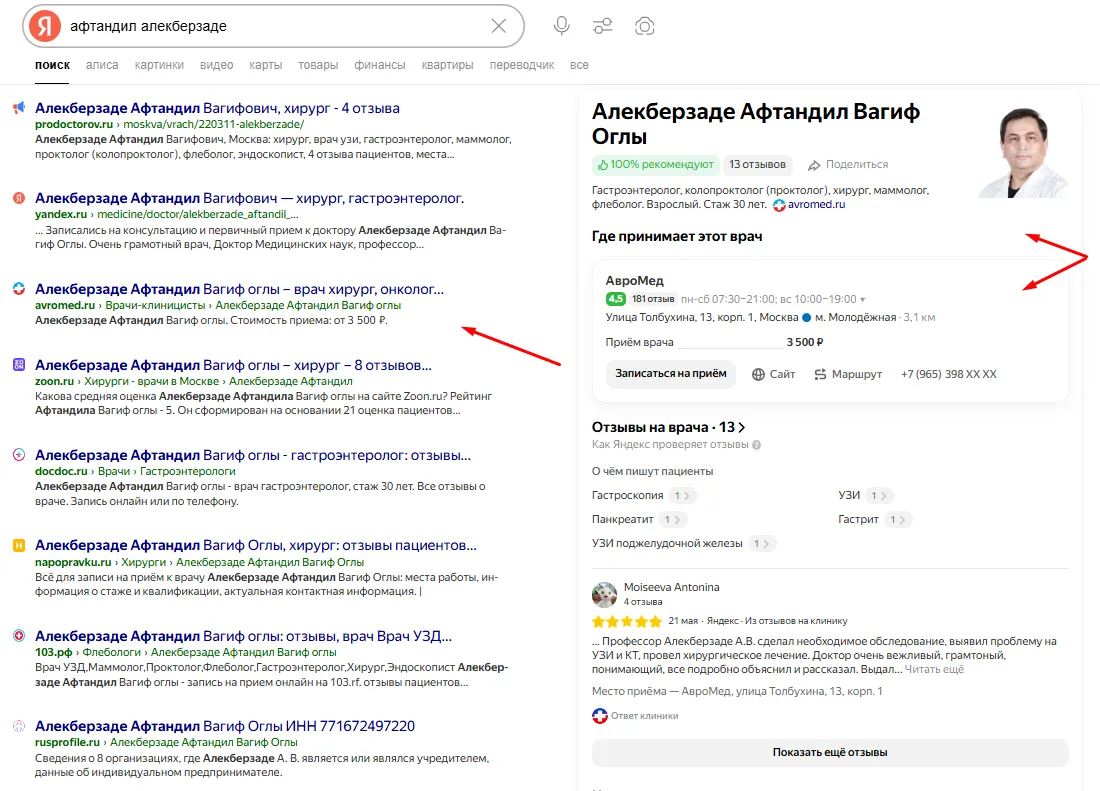Click 'Записаться на приём' button
Screen dimensions: 1100x791
(671, 374)
